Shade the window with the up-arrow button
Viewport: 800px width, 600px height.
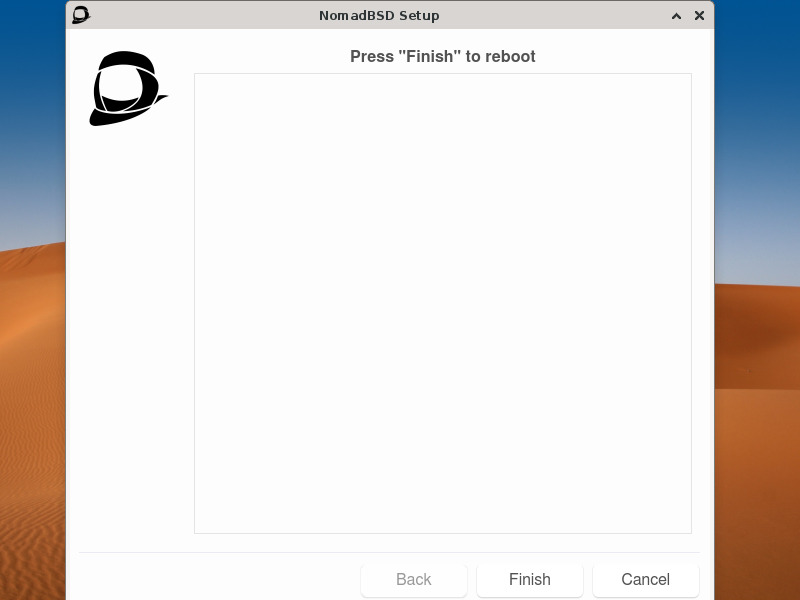pyautogui.click(x=677, y=16)
